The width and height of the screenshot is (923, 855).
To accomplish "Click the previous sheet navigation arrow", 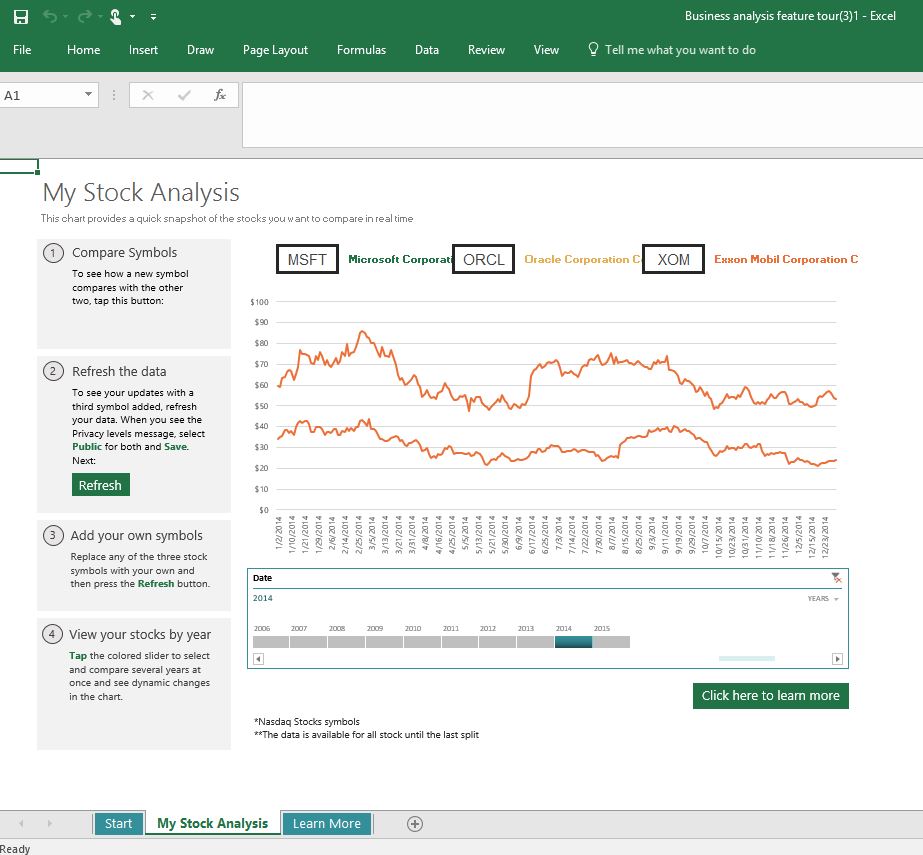I will 21,823.
